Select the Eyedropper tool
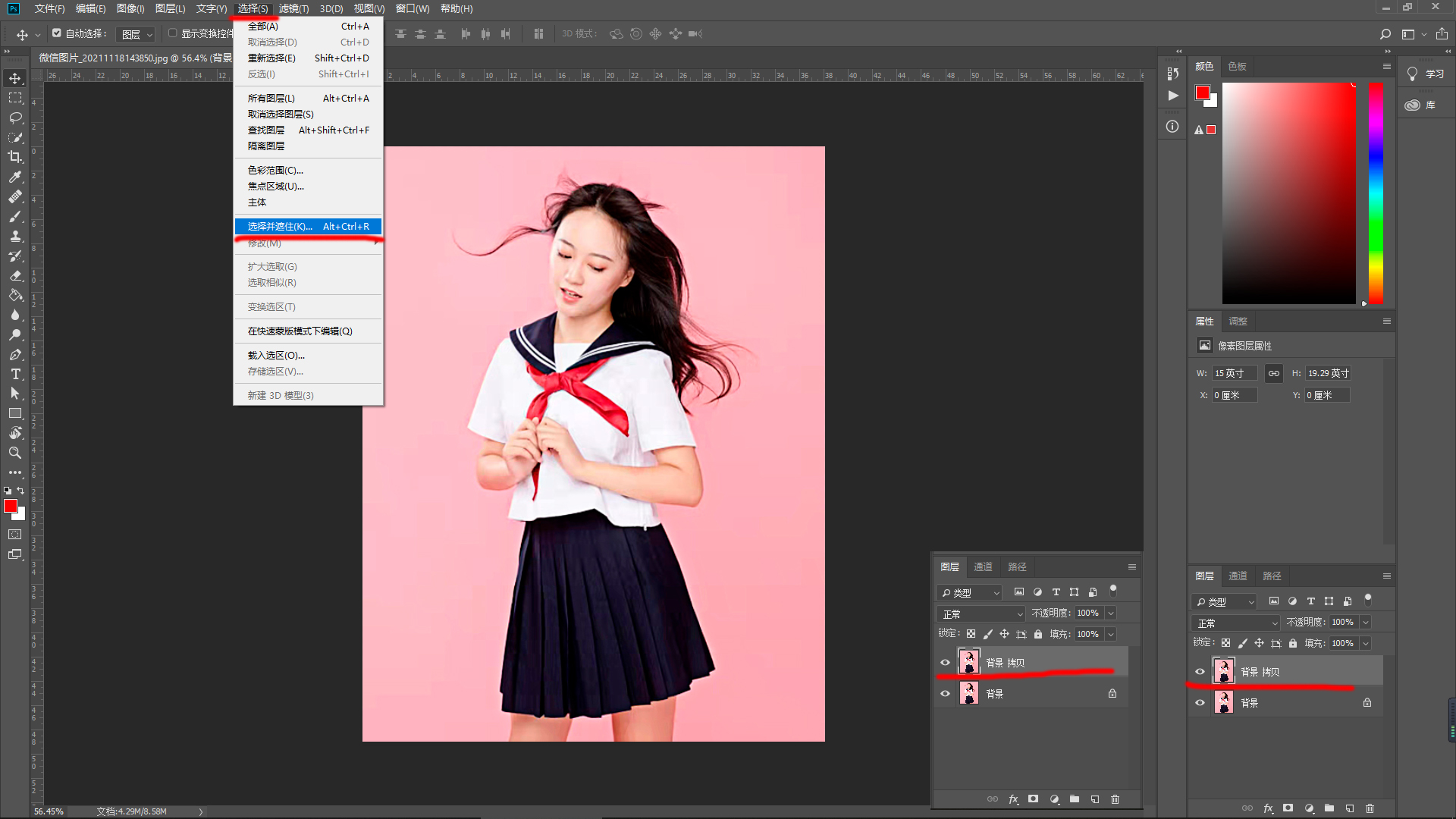This screenshot has width=1456, height=819. (x=15, y=177)
